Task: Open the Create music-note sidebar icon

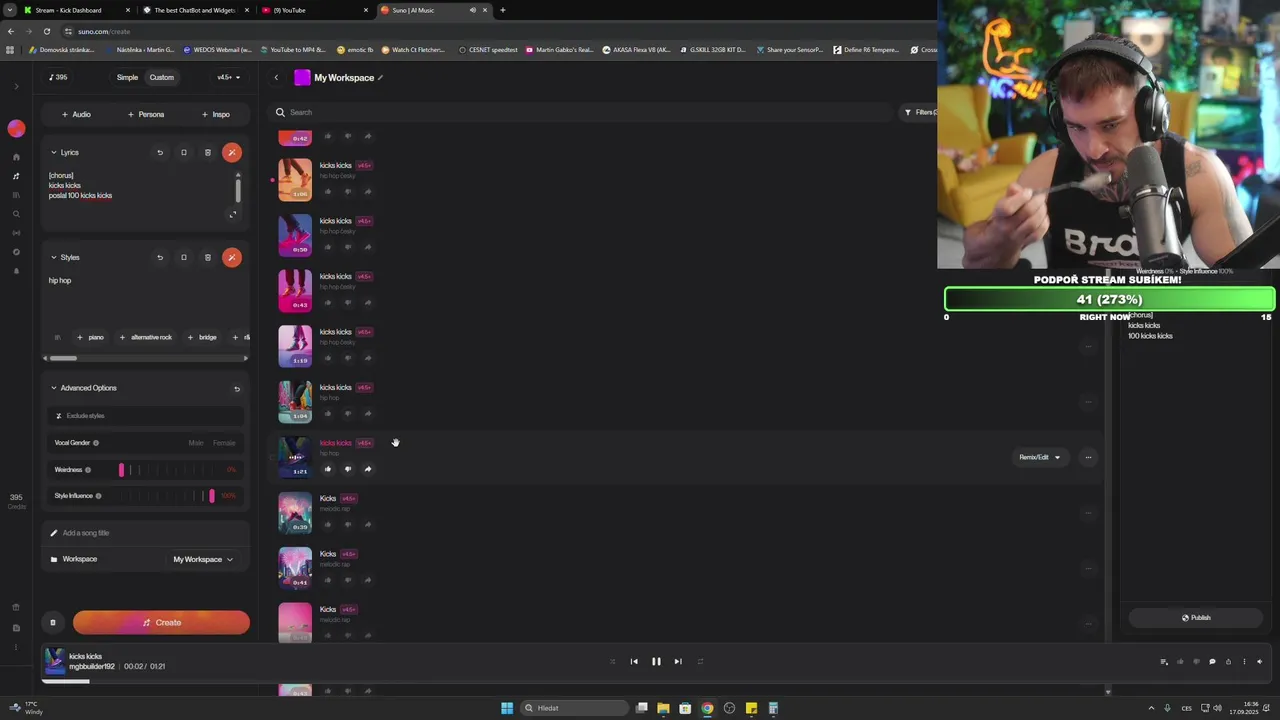Action: click(x=16, y=176)
